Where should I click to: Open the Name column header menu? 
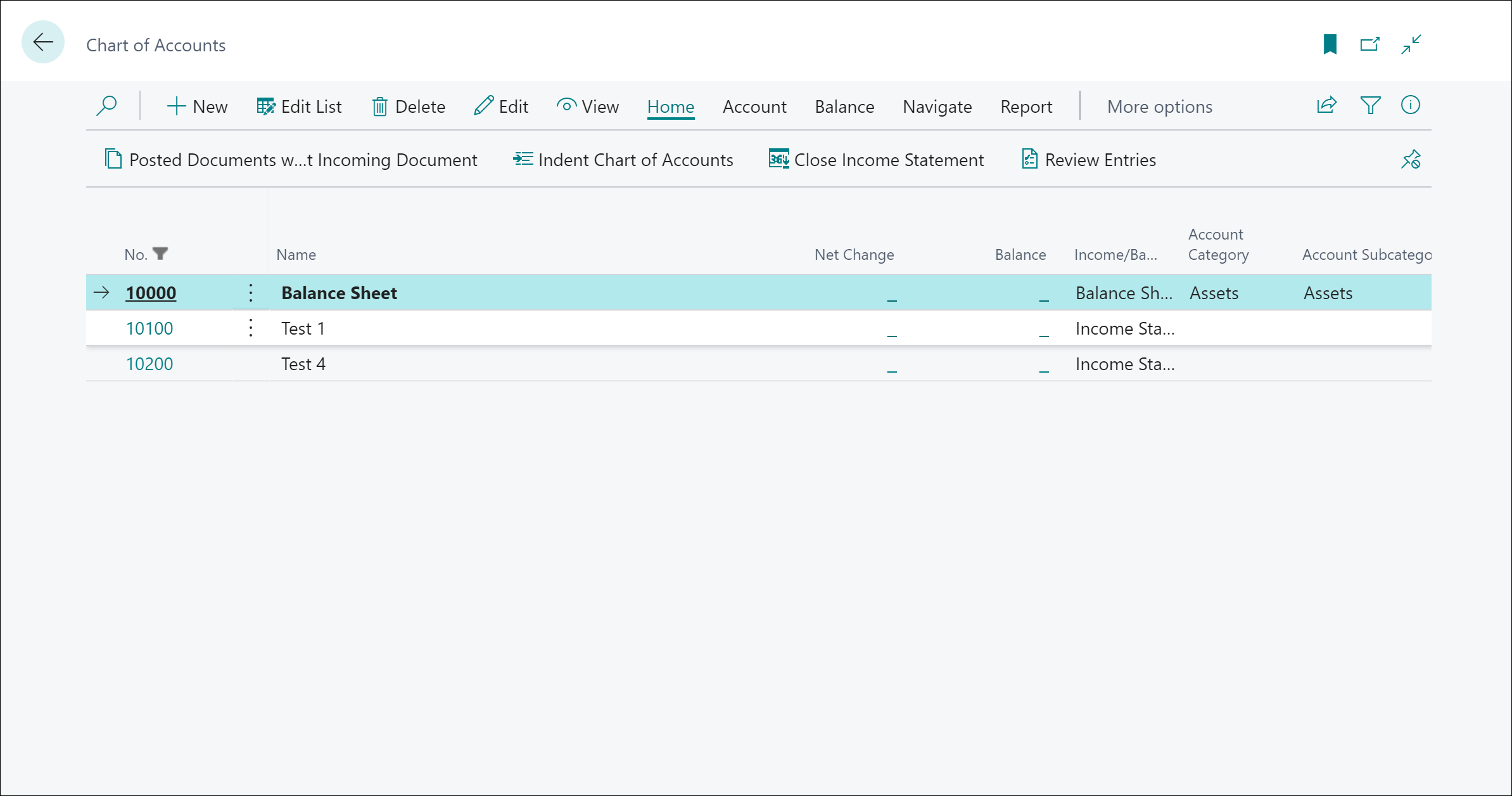click(x=296, y=254)
